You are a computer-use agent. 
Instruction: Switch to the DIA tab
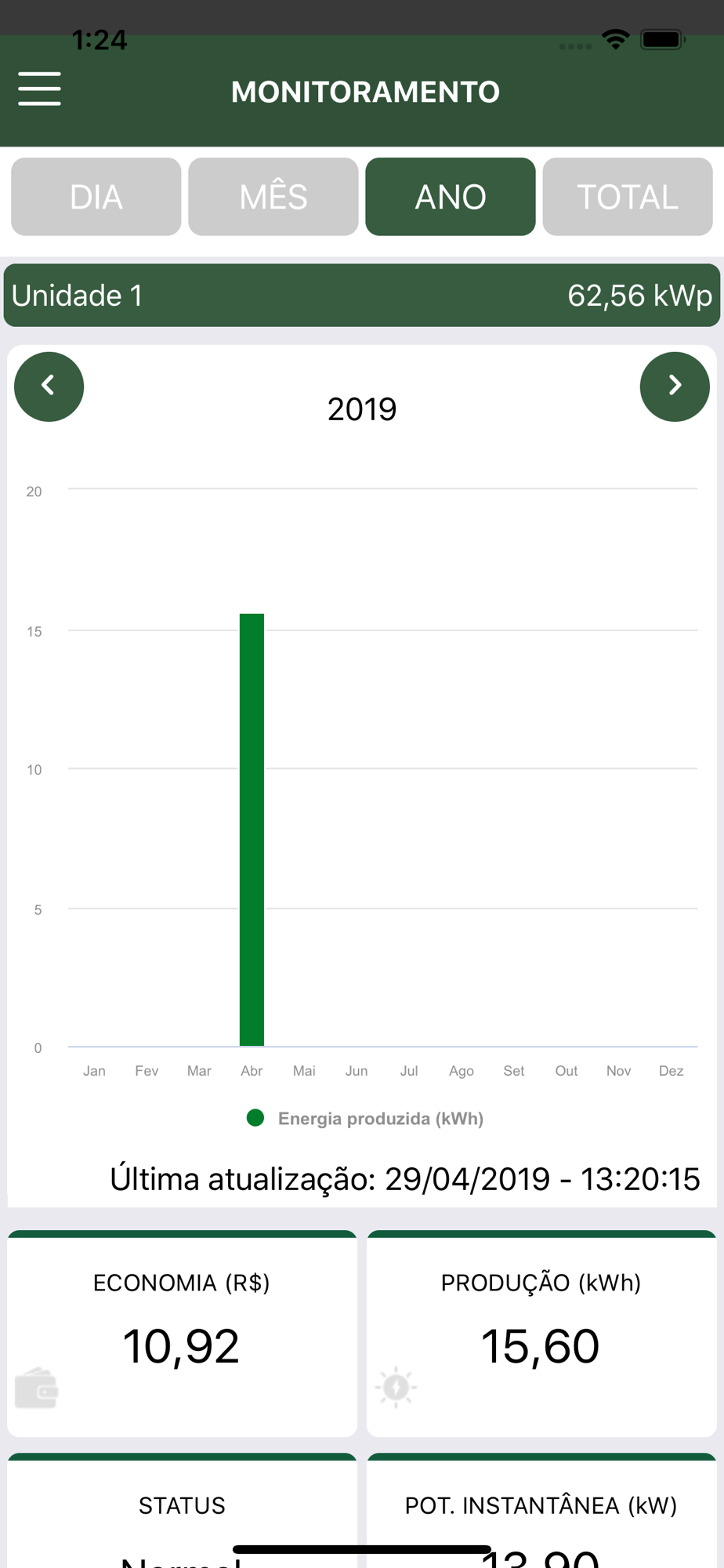(x=96, y=197)
